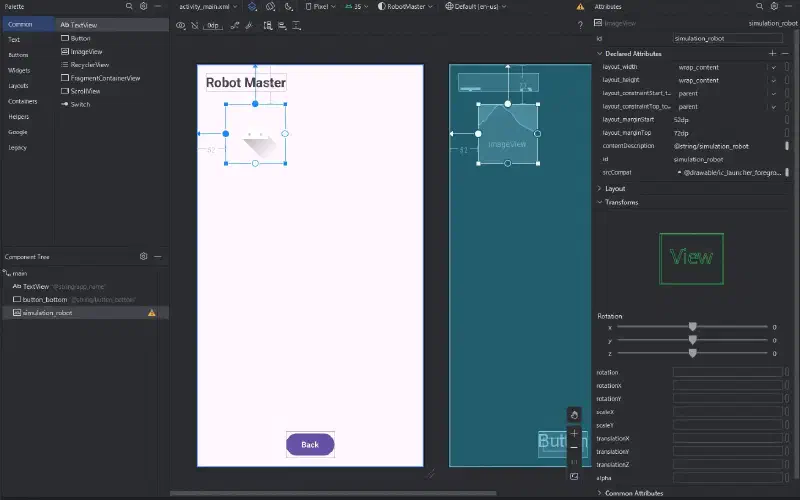
Task: Toggle the autoconnect magnet icon
Action: (195, 26)
